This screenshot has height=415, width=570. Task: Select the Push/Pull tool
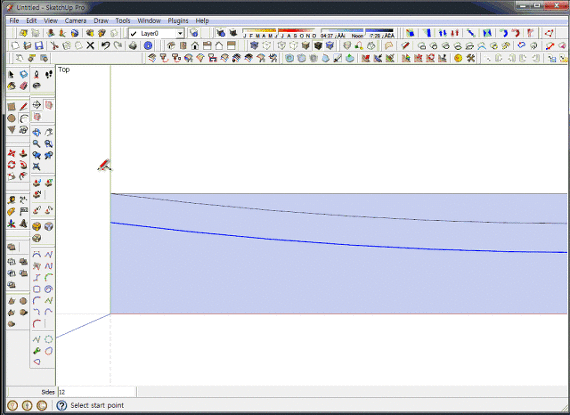(x=23, y=153)
